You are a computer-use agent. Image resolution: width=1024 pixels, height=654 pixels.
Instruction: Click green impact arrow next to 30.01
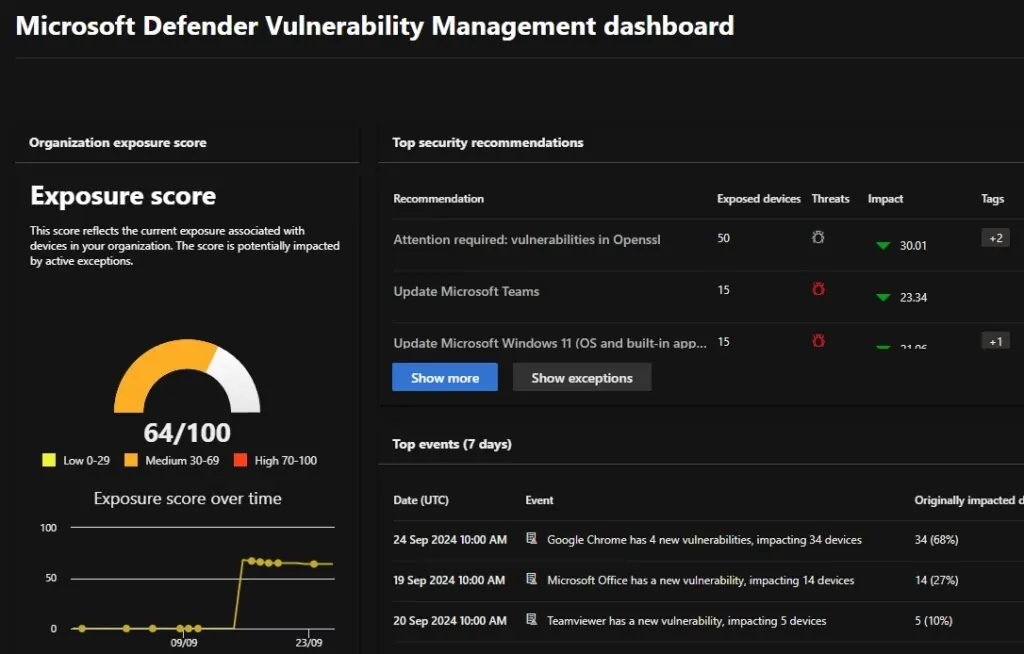tap(883, 246)
